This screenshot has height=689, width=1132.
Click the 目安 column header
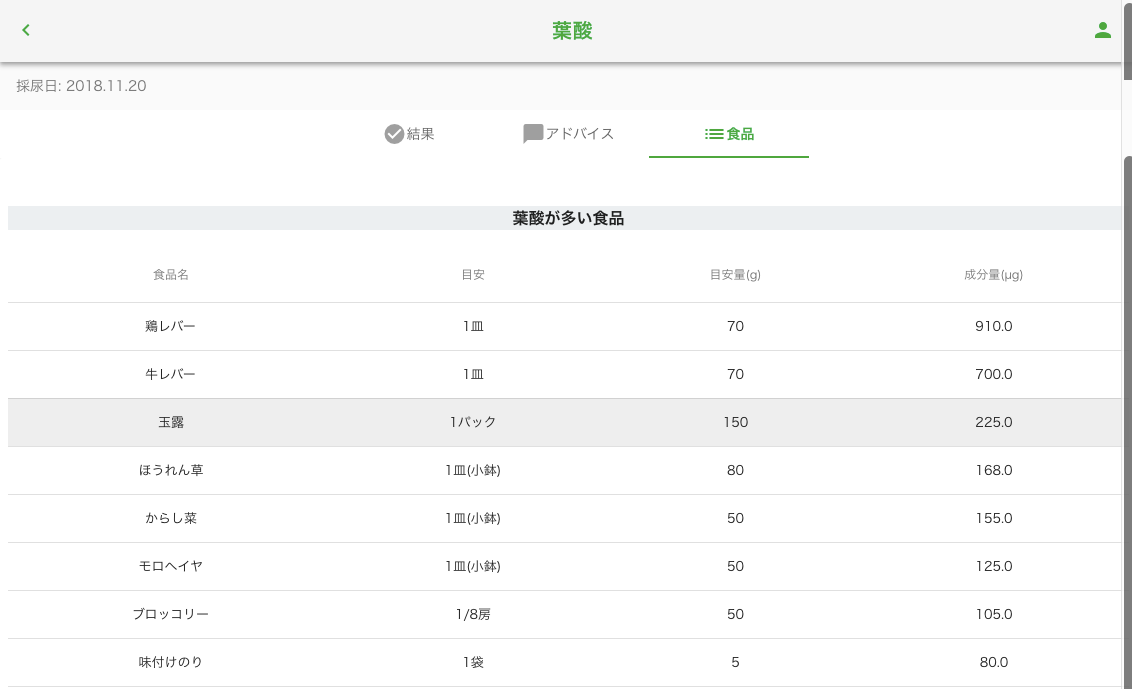click(472, 275)
